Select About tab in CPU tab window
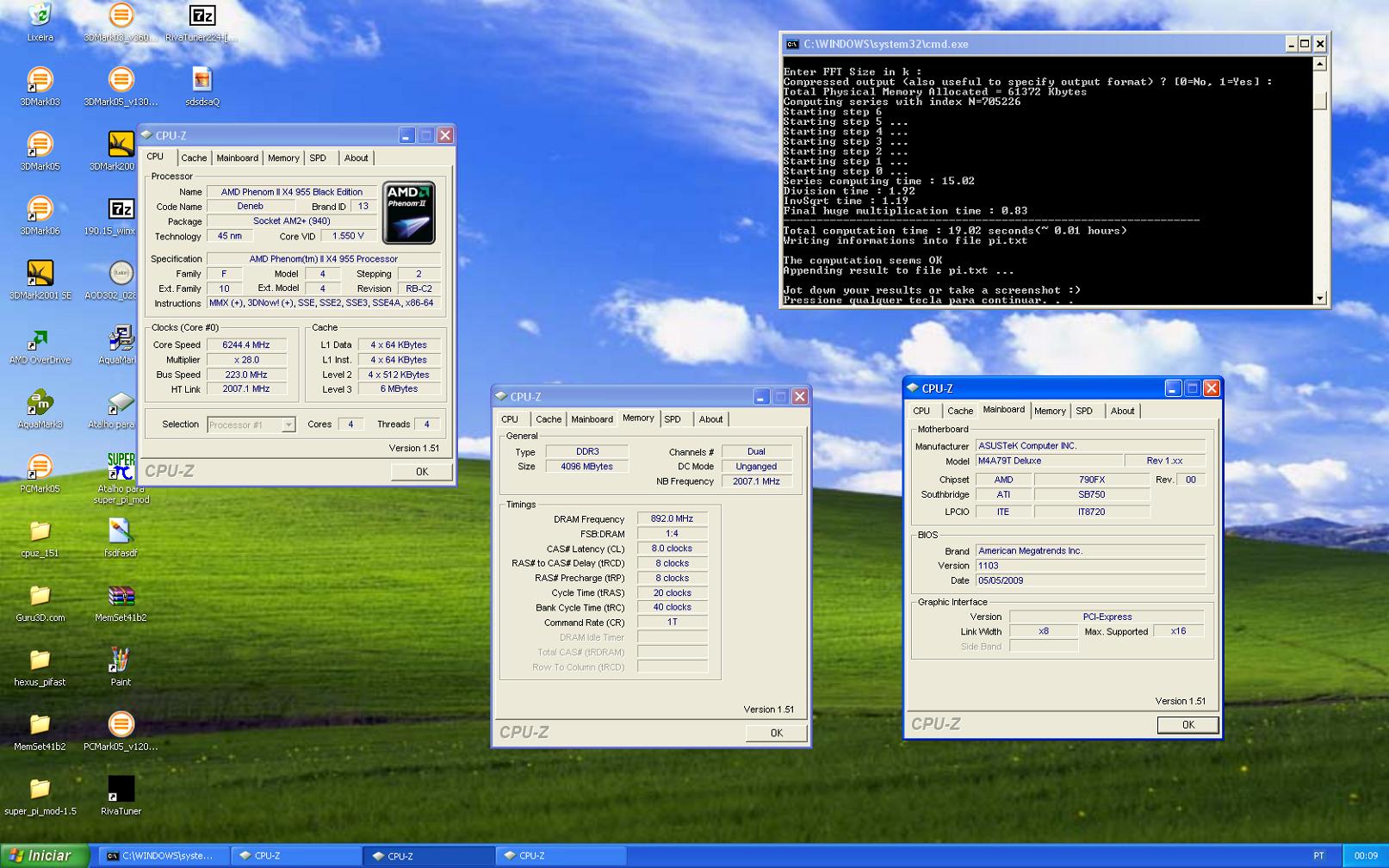This screenshot has height=868, width=1389. [x=356, y=158]
